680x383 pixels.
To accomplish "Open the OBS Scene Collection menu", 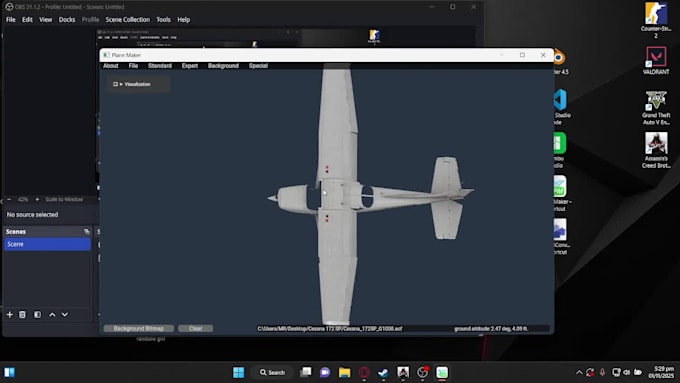I will [128, 20].
